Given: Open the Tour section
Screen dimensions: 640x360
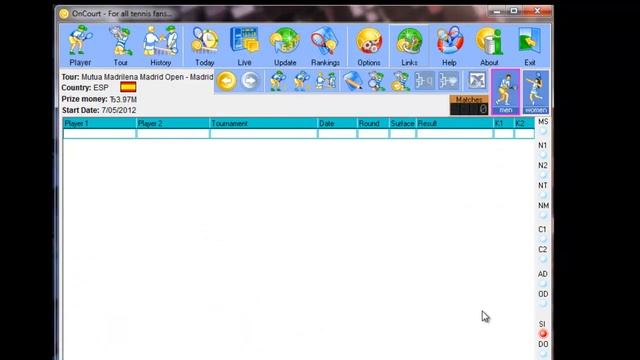Looking at the screenshot, I should [120, 46].
